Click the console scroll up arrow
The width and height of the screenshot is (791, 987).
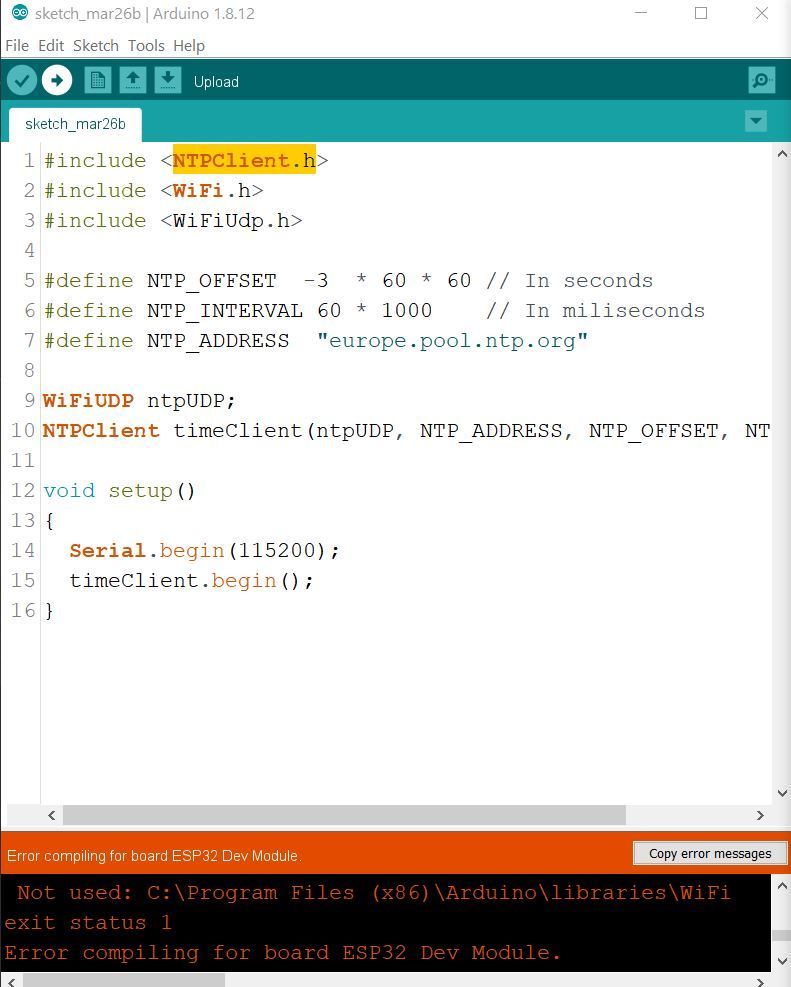pos(782,886)
